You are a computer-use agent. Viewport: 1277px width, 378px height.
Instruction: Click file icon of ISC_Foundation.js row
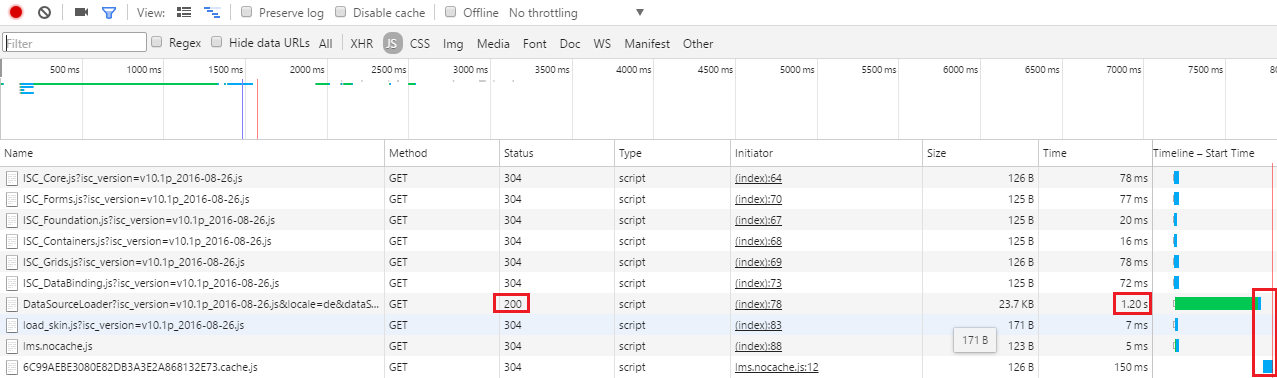point(12,219)
